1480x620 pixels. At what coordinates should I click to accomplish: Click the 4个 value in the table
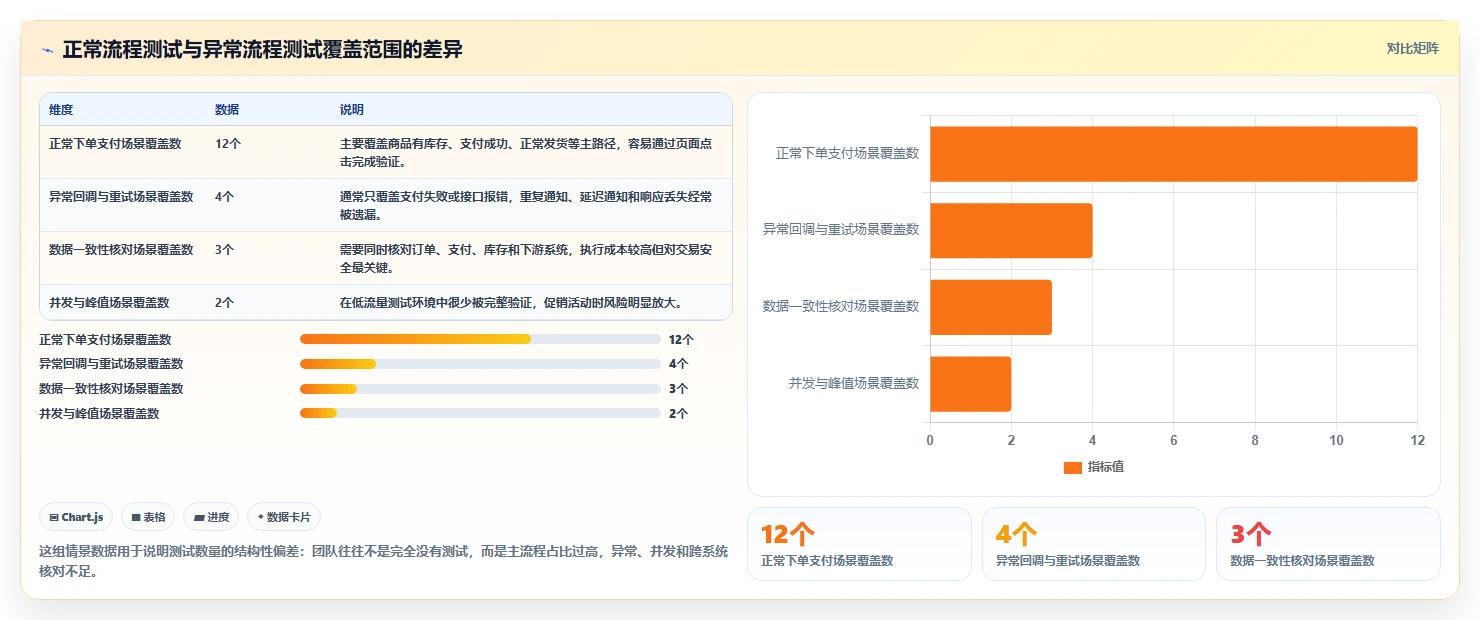225,197
